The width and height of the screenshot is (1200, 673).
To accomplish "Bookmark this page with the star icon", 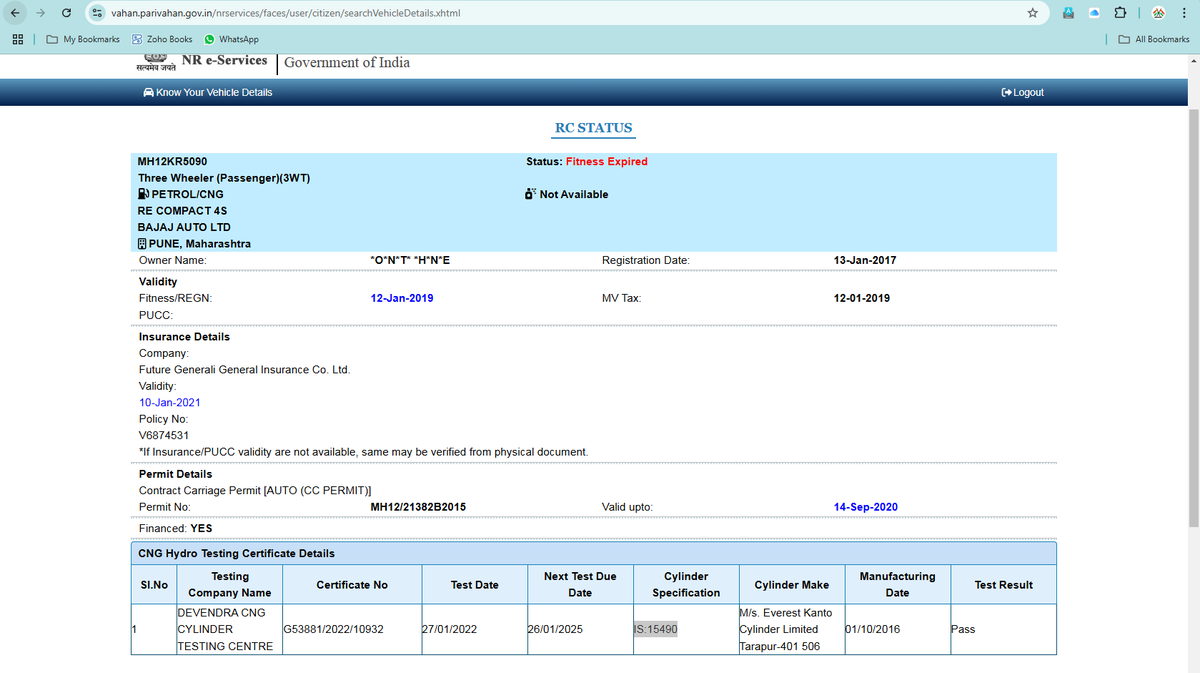I will pyautogui.click(x=1032, y=13).
